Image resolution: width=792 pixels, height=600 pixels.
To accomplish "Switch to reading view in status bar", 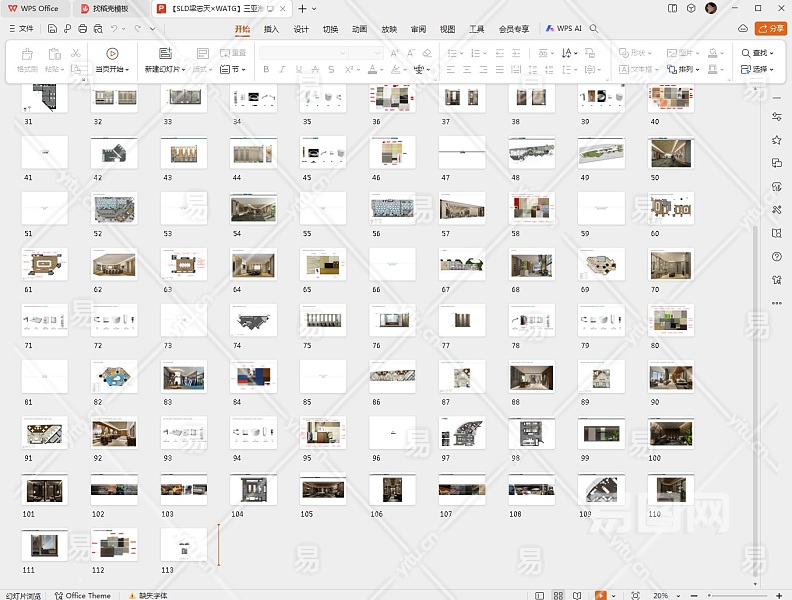I will [x=575, y=595].
